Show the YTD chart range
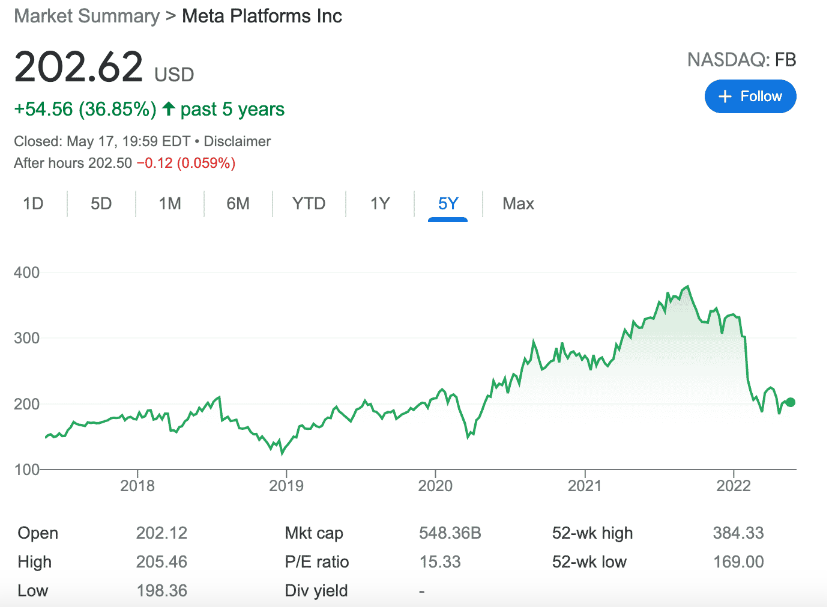This screenshot has height=607, width=827. (x=309, y=204)
